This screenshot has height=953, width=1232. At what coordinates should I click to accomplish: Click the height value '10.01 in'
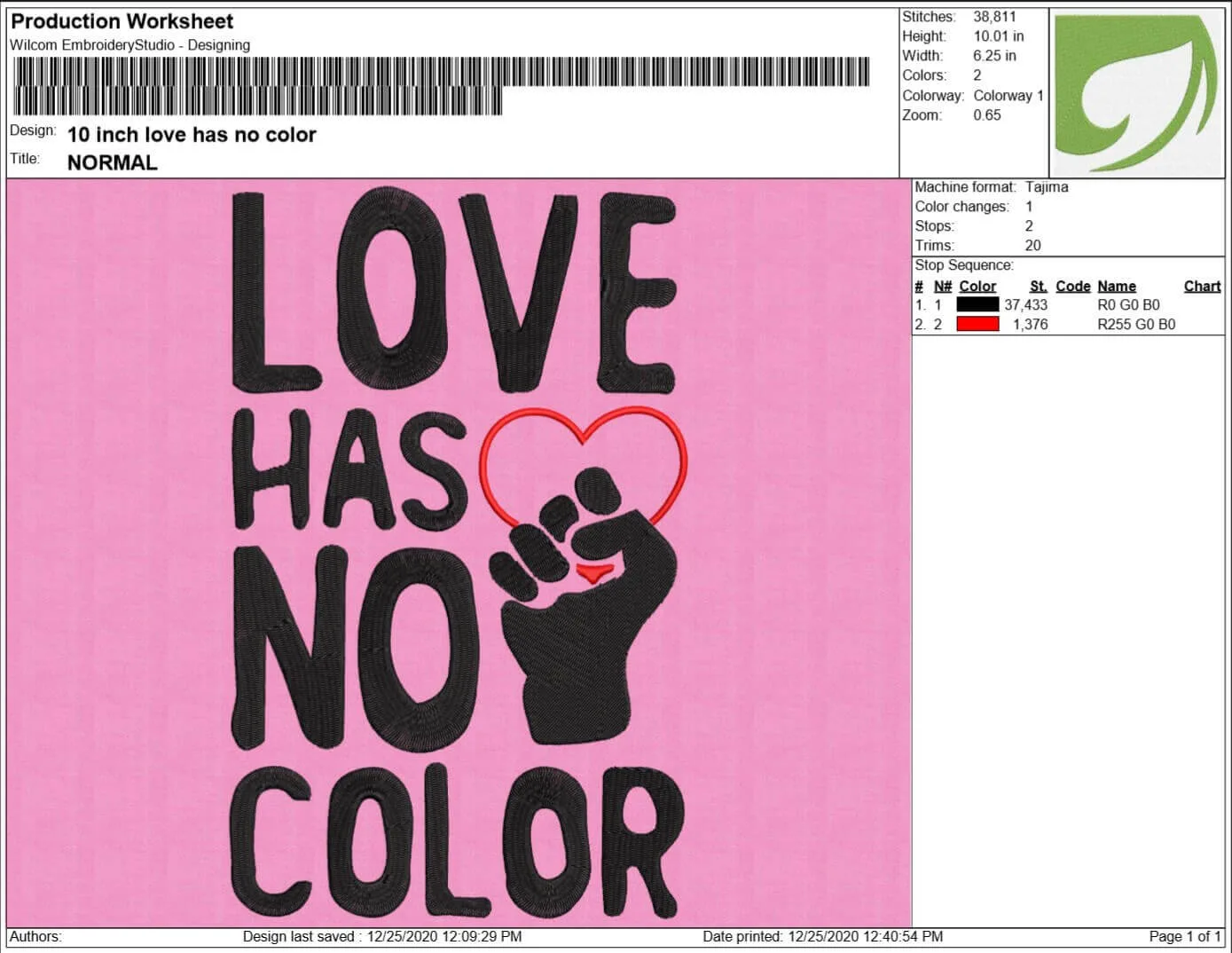click(x=999, y=36)
